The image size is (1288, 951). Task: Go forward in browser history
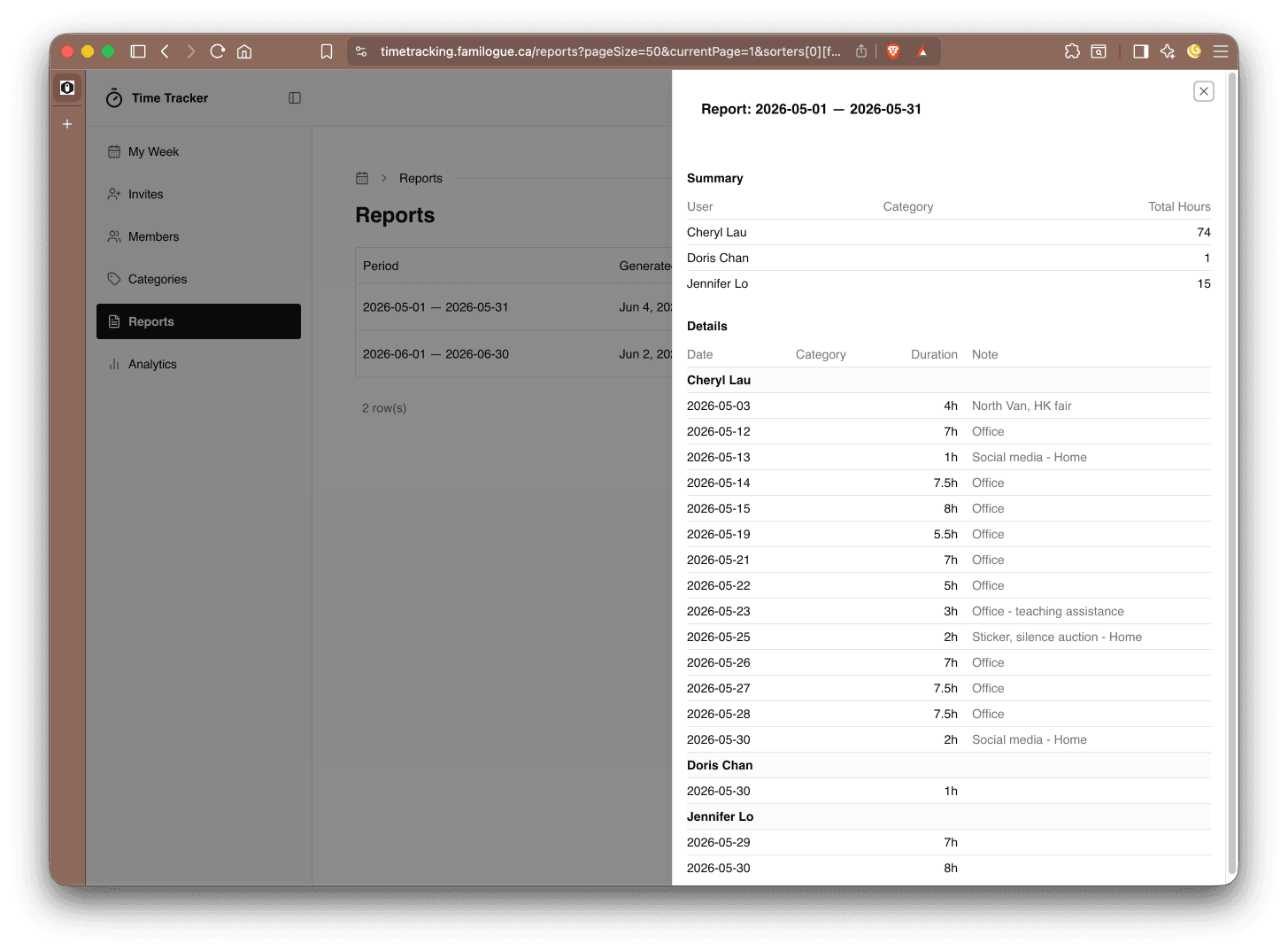(190, 51)
